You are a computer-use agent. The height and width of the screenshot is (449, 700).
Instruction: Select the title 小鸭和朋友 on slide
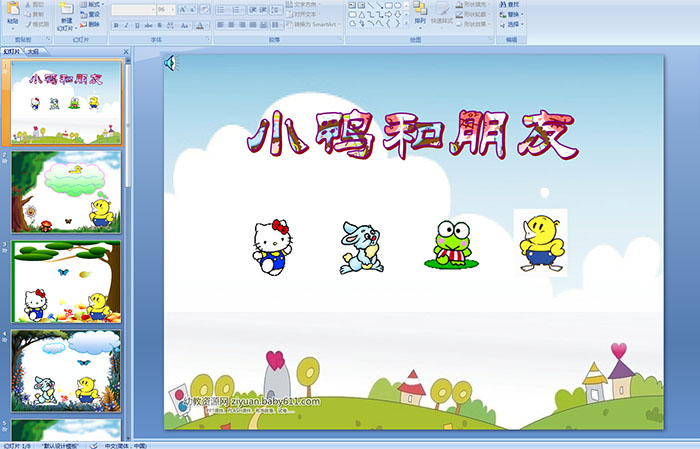tap(413, 135)
